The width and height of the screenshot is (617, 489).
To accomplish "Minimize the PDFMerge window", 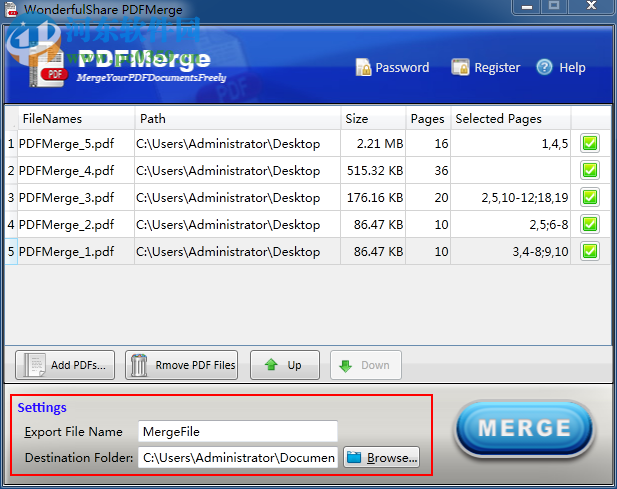I will pyautogui.click(x=527, y=7).
